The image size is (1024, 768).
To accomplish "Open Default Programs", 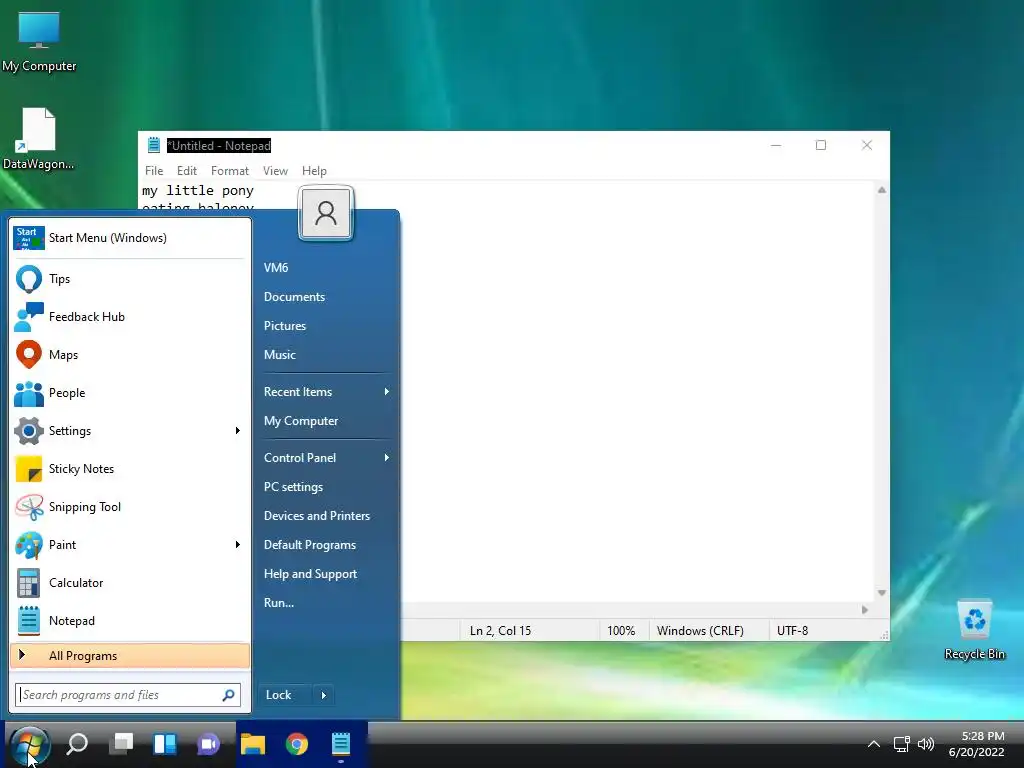I will click(310, 545).
